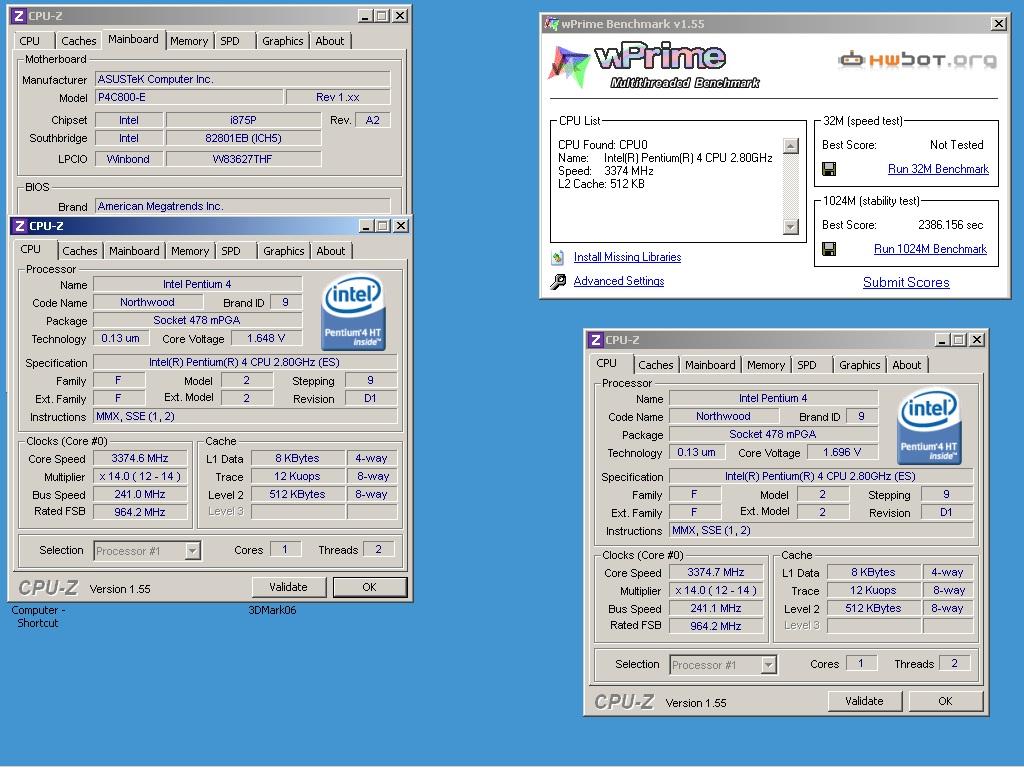The height and width of the screenshot is (768, 1024).
Task: Open Processor #1 dropdown in left CPU-Z window
Action: pyautogui.click(x=192, y=551)
